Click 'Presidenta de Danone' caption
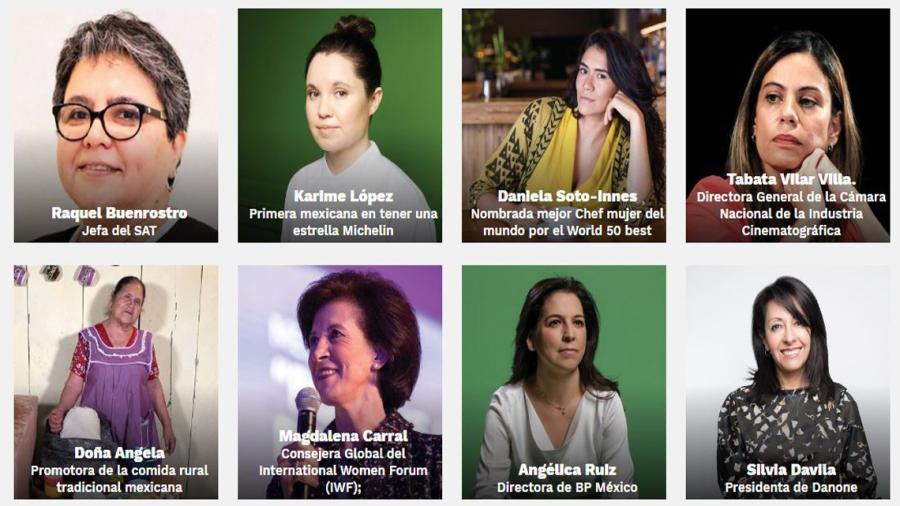Screen dimensions: 900x506 [791, 488]
